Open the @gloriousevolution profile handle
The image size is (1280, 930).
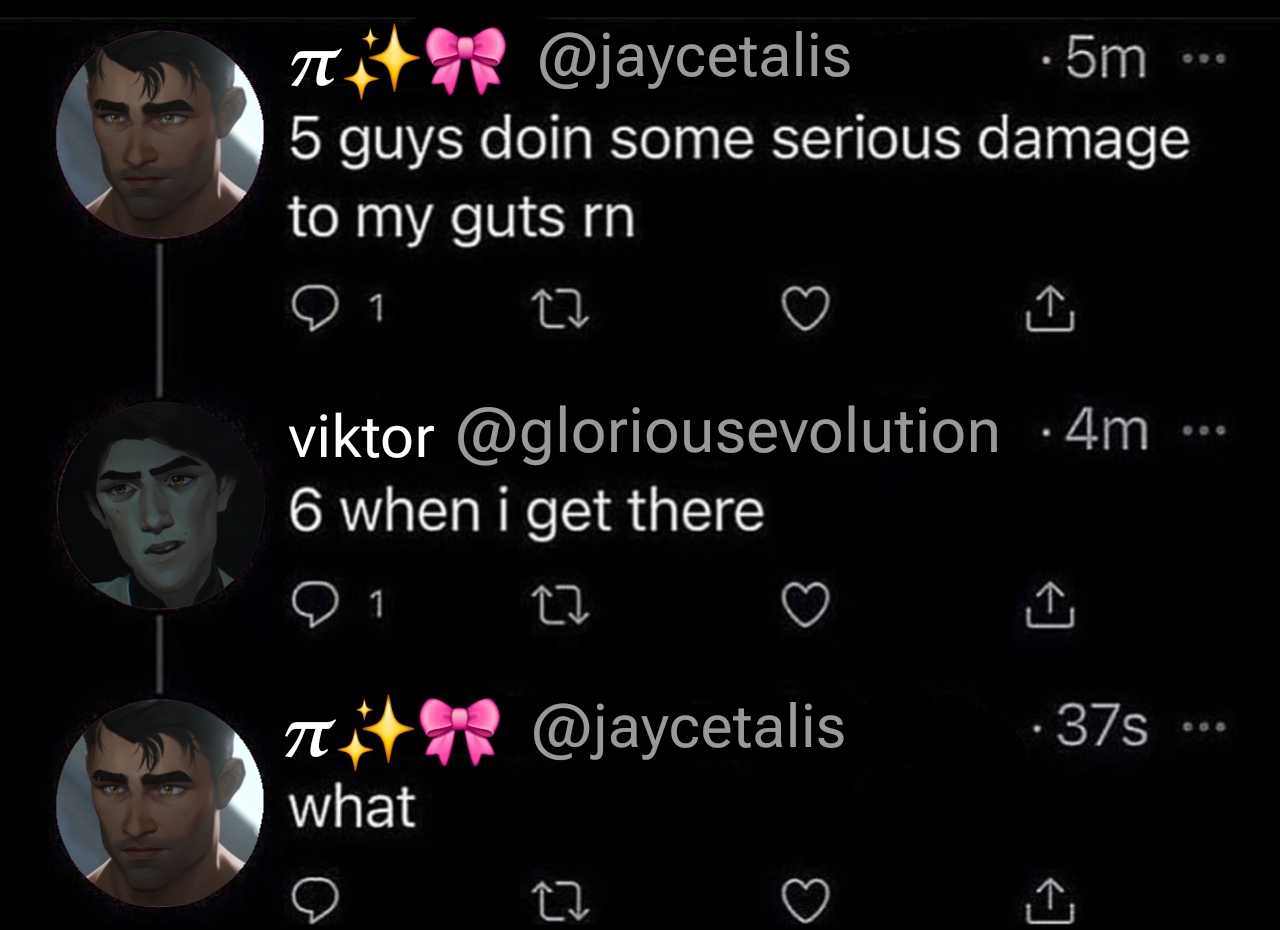[728, 434]
